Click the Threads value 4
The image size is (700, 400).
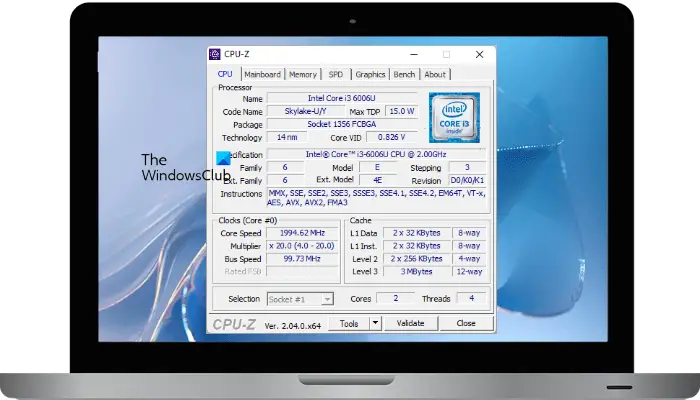pos(471,298)
